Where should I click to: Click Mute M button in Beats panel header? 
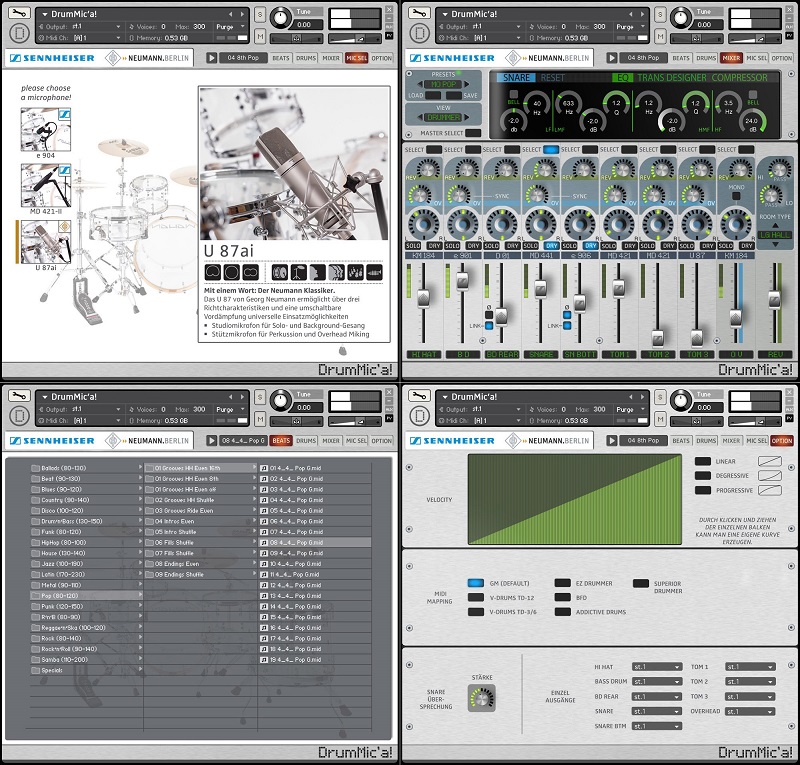point(260,419)
